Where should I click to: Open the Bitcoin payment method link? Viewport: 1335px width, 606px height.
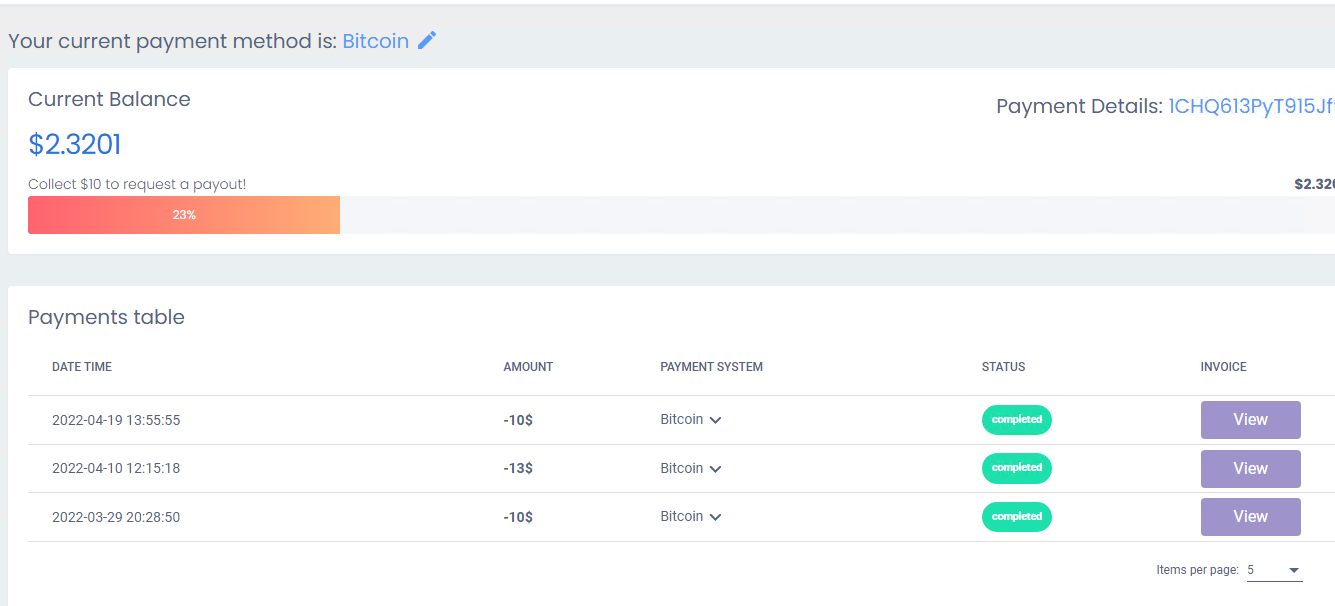[x=376, y=41]
